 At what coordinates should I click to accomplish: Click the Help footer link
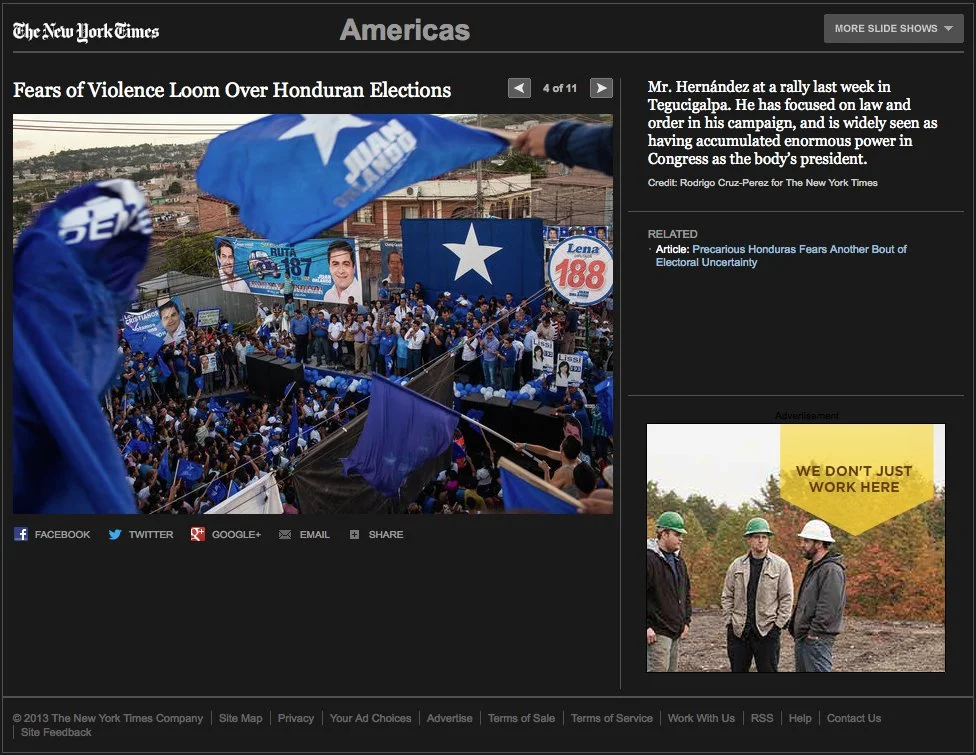tap(800, 718)
